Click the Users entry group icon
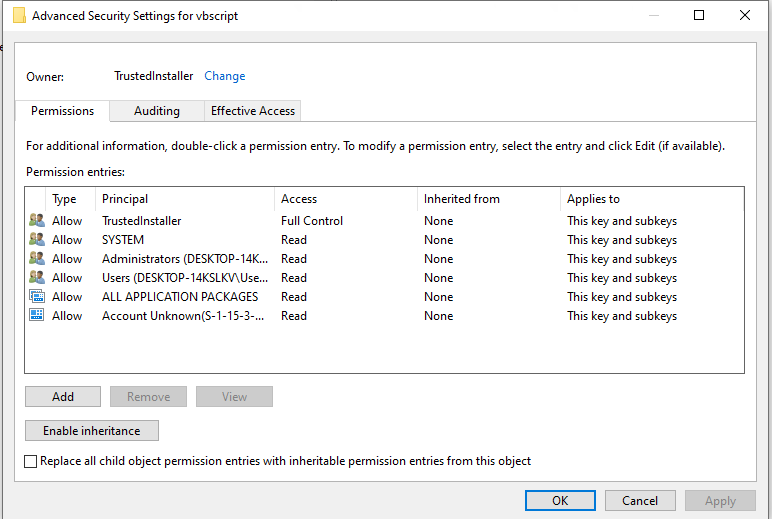Screen dimensions: 772x519 click(37, 278)
